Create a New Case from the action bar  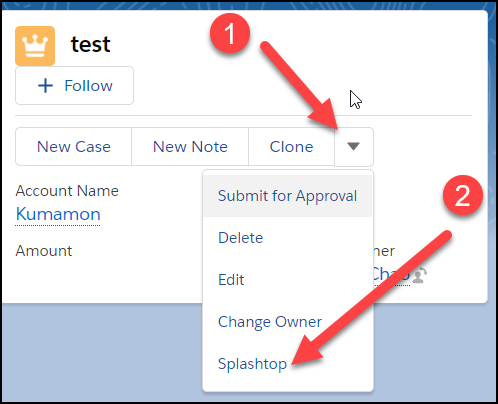pos(74,147)
